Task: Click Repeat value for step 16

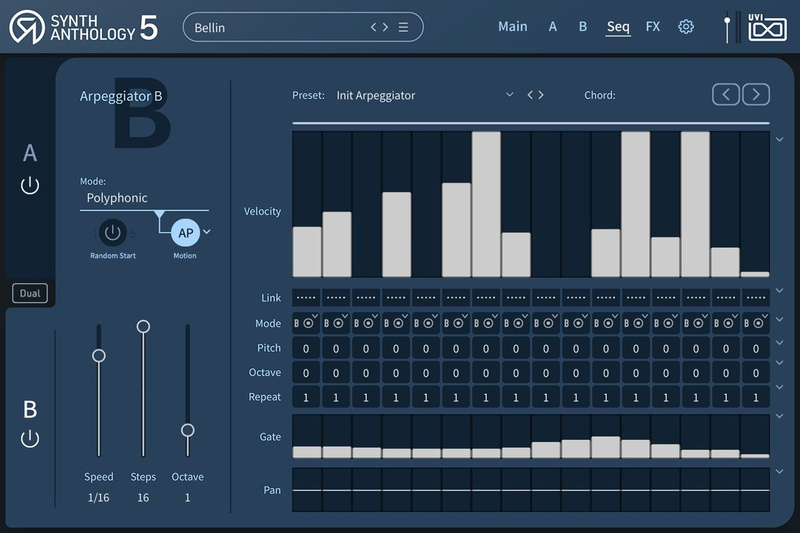Action: (x=756, y=397)
